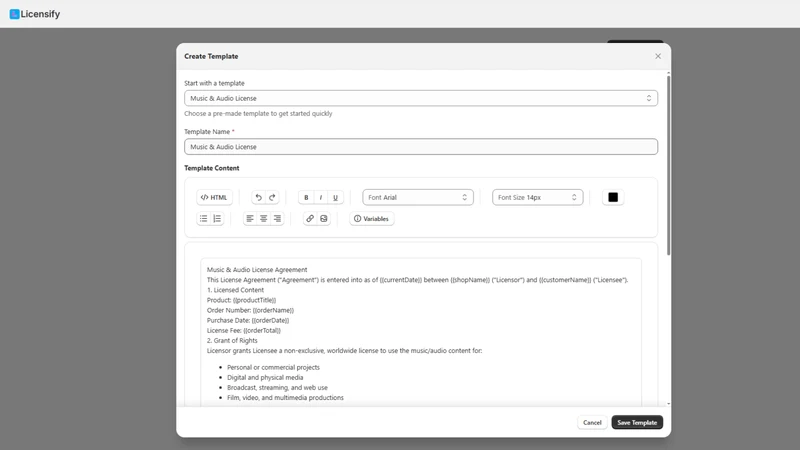Insert a bulleted list
800x450 pixels.
(204, 218)
